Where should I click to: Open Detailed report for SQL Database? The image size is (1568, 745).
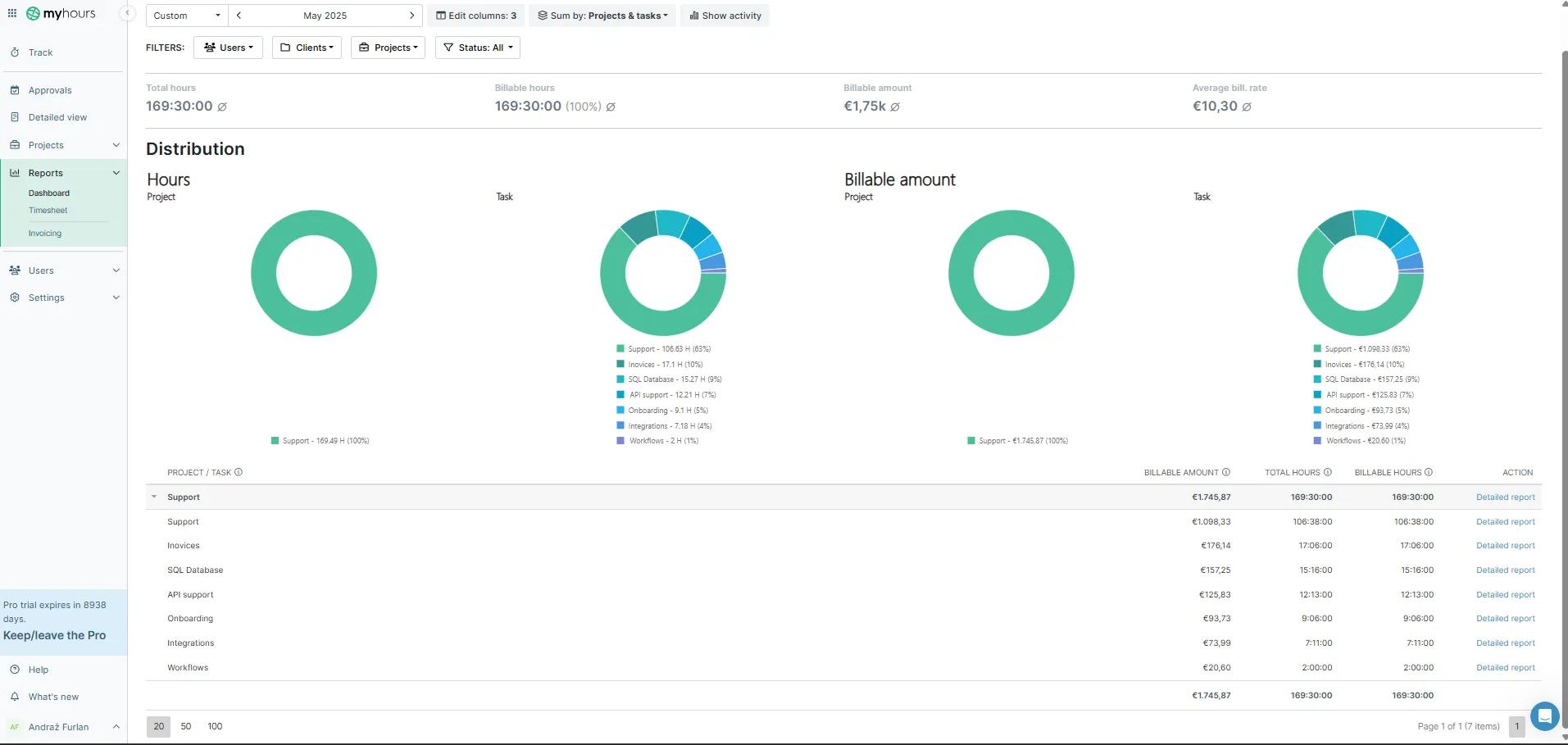coord(1505,570)
